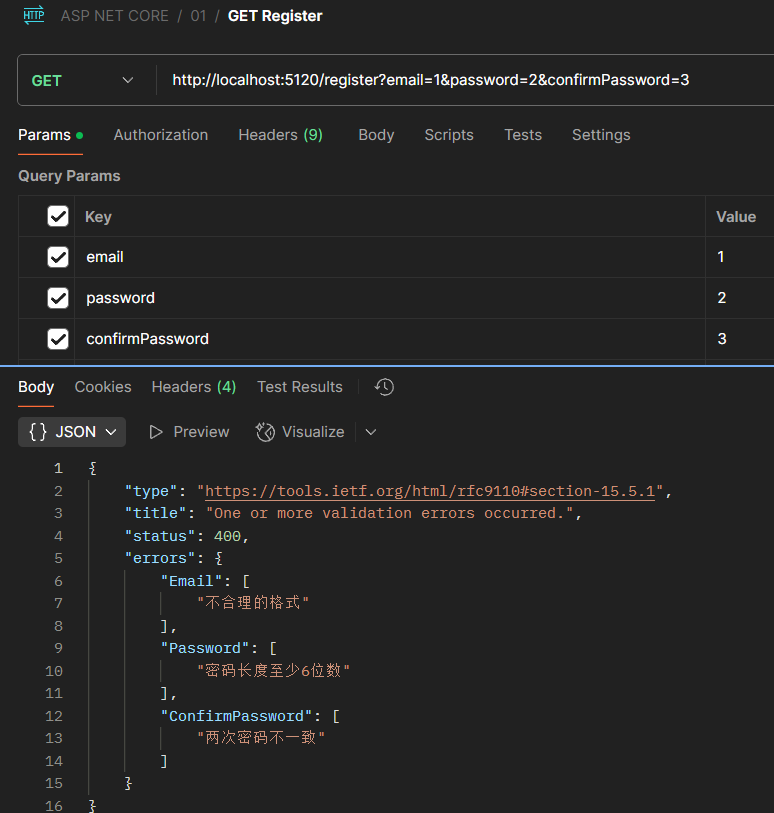Click the Preview play icon

(x=156, y=432)
